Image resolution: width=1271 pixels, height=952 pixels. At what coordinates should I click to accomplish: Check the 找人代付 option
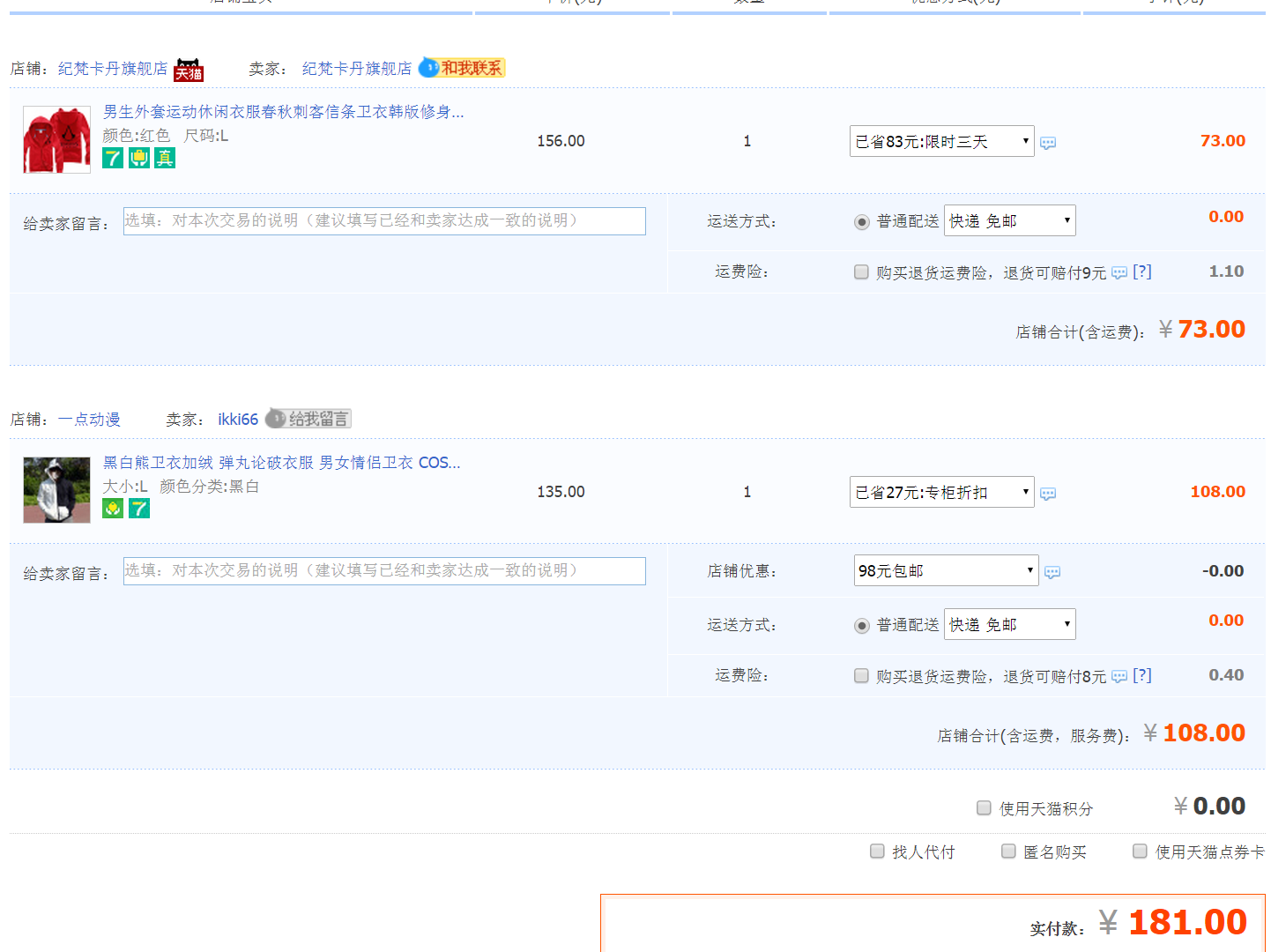[877, 852]
